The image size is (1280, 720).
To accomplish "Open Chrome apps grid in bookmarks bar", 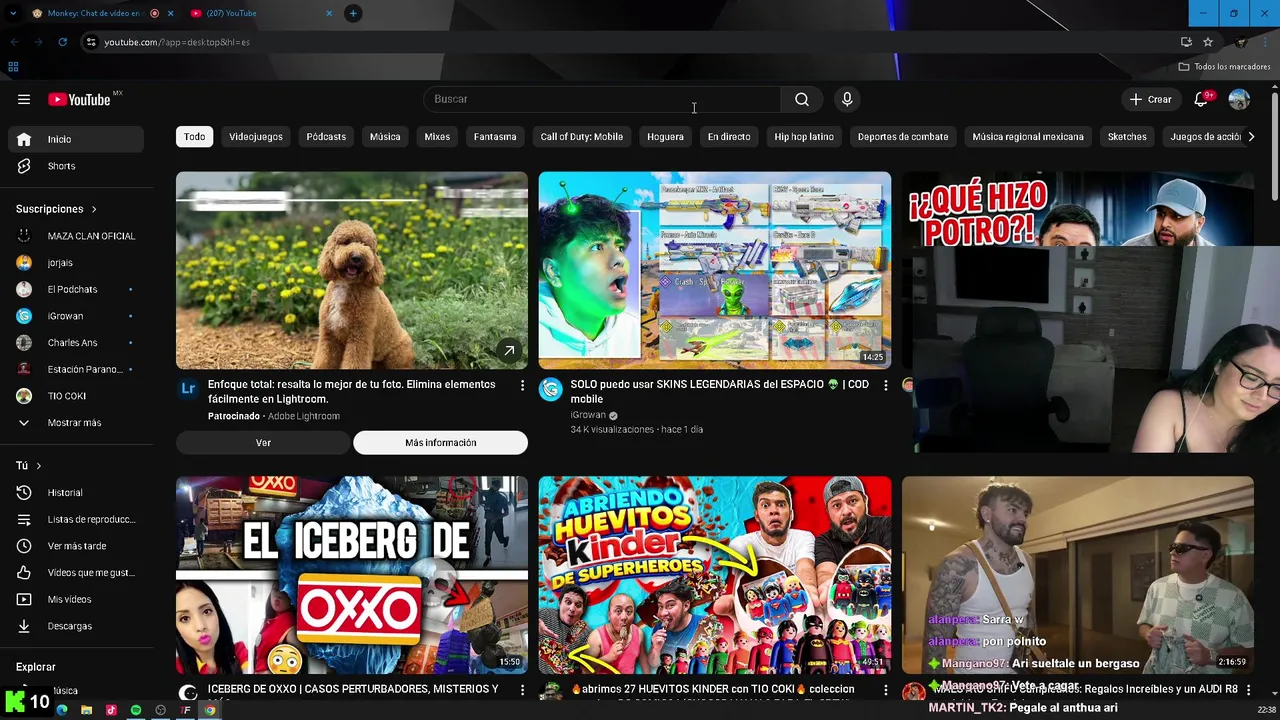I will 13,67.
